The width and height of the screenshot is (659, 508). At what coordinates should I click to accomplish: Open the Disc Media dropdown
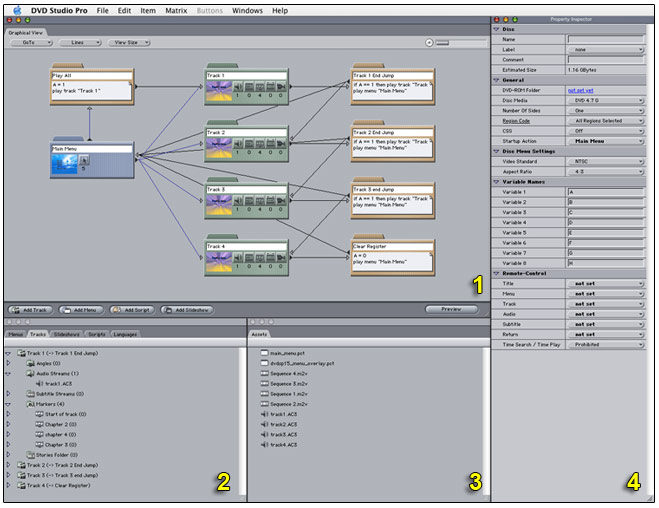point(606,99)
